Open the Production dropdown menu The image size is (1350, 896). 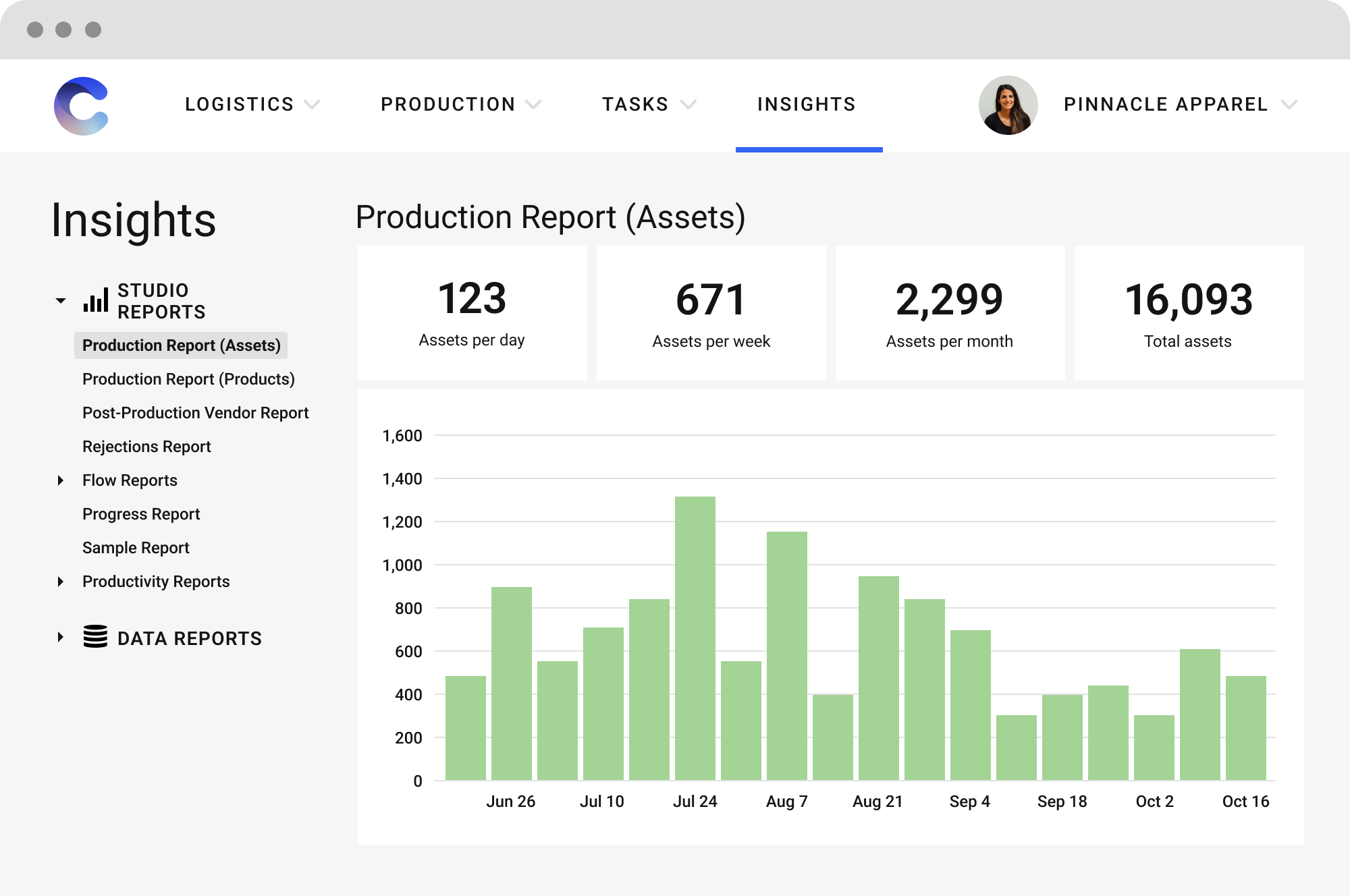pyautogui.click(x=459, y=105)
